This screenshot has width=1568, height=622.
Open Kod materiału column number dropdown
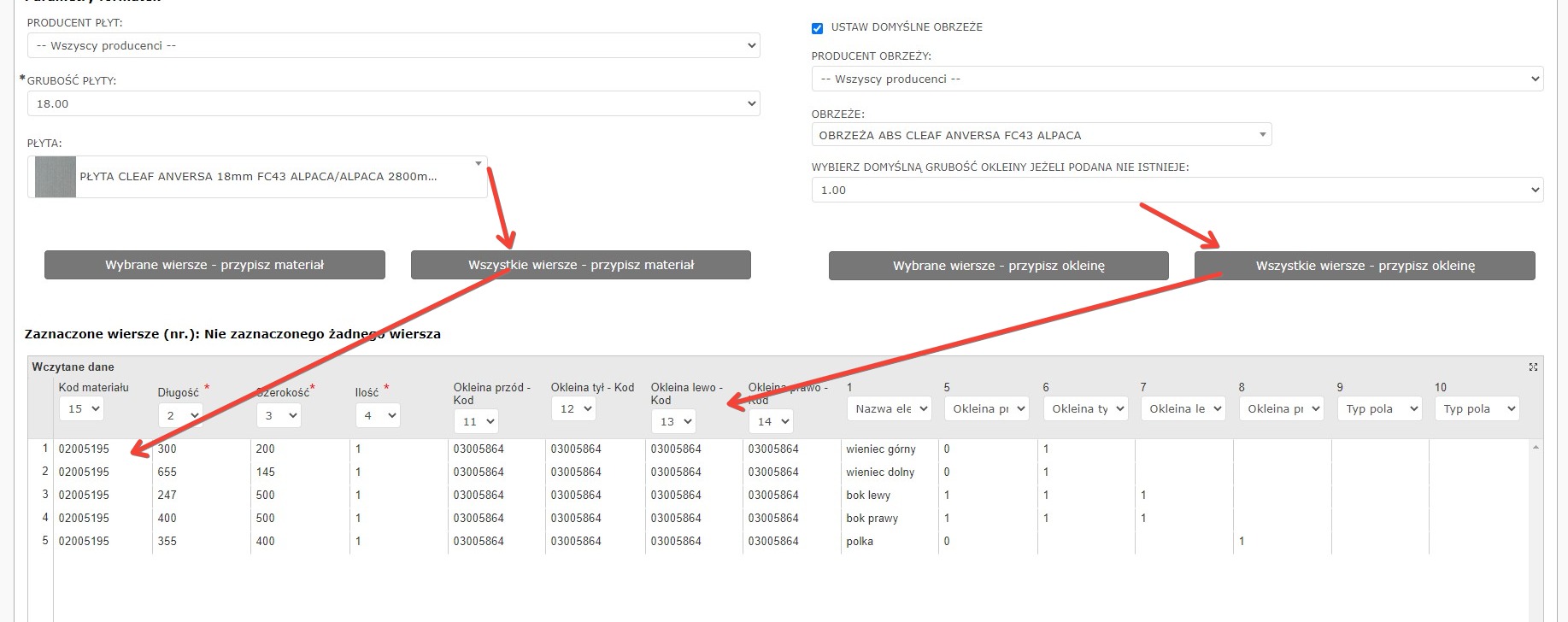click(81, 409)
